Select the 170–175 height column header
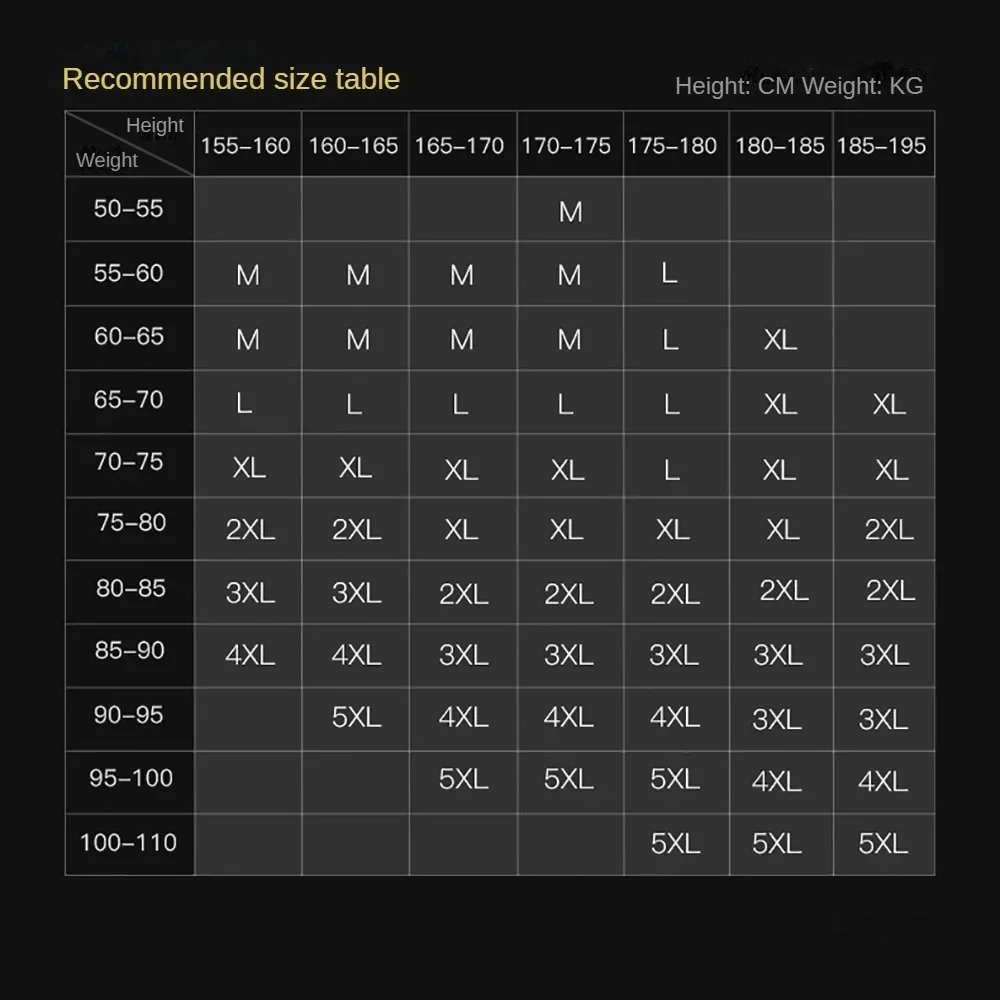The image size is (1000, 1000). coord(566,146)
